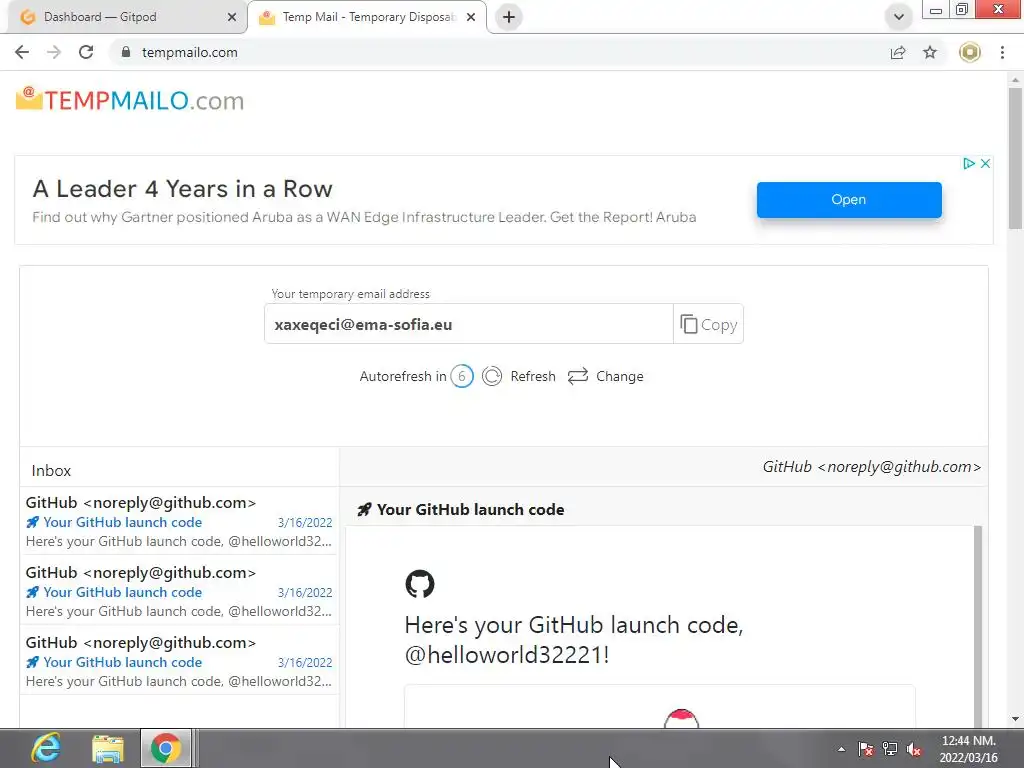The image size is (1024, 768).
Task: Refresh the inbox with the Refresh button
Action: click(519, 376)
